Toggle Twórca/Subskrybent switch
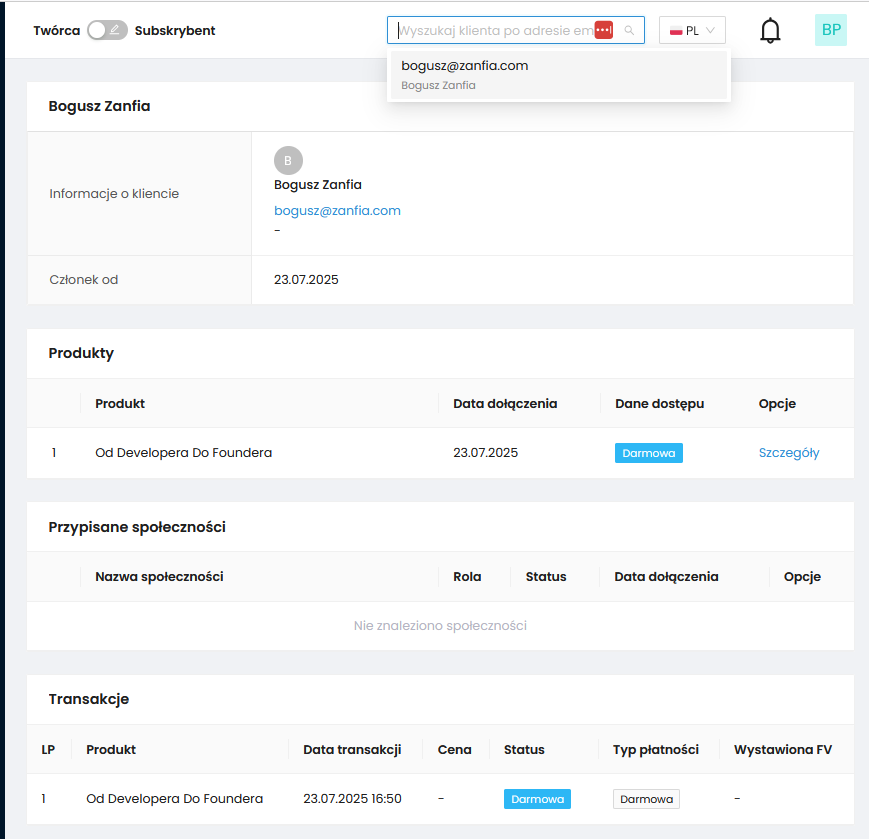Screen dimensions: 869x839 pos(107,30)
